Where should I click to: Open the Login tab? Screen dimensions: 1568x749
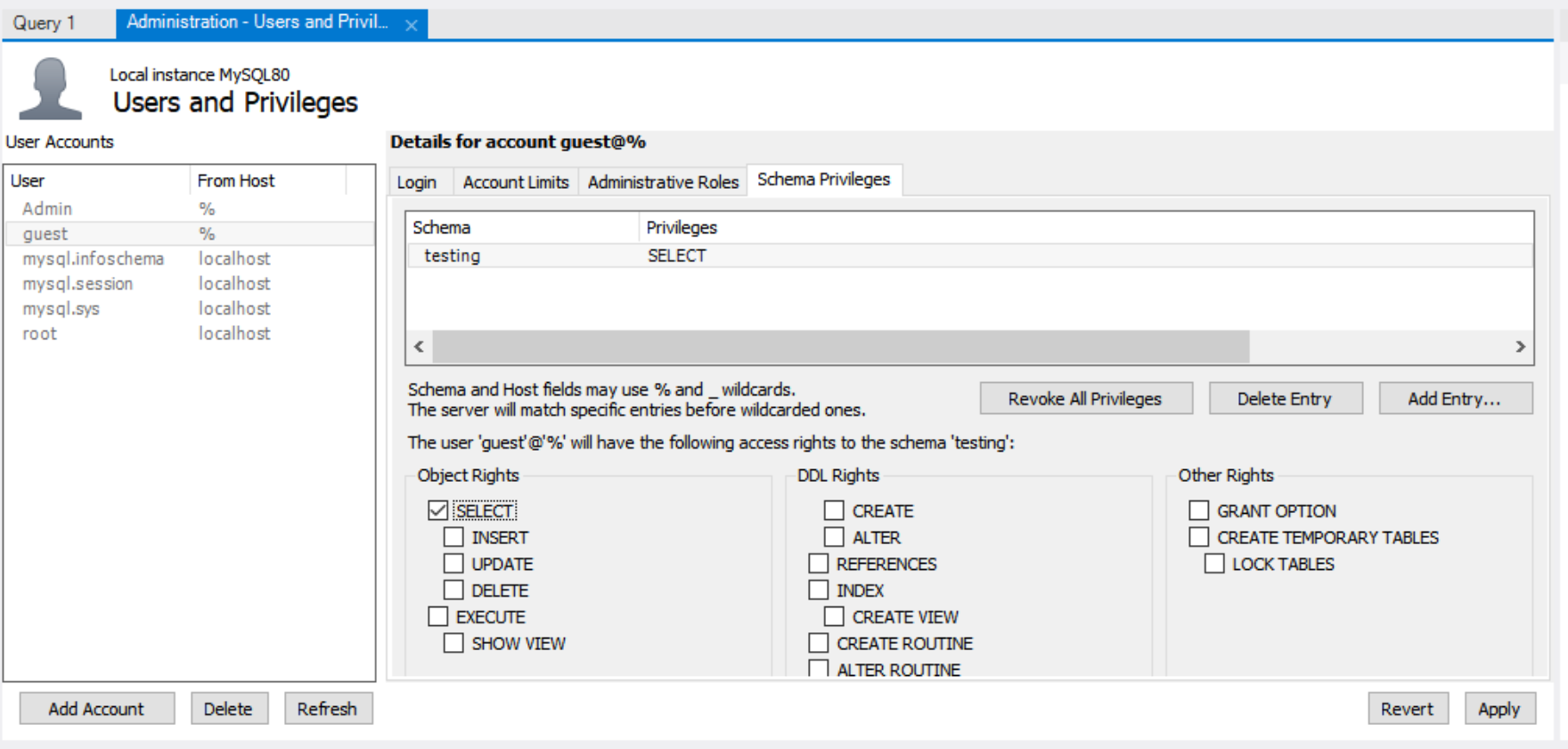(x=416, y=182)
